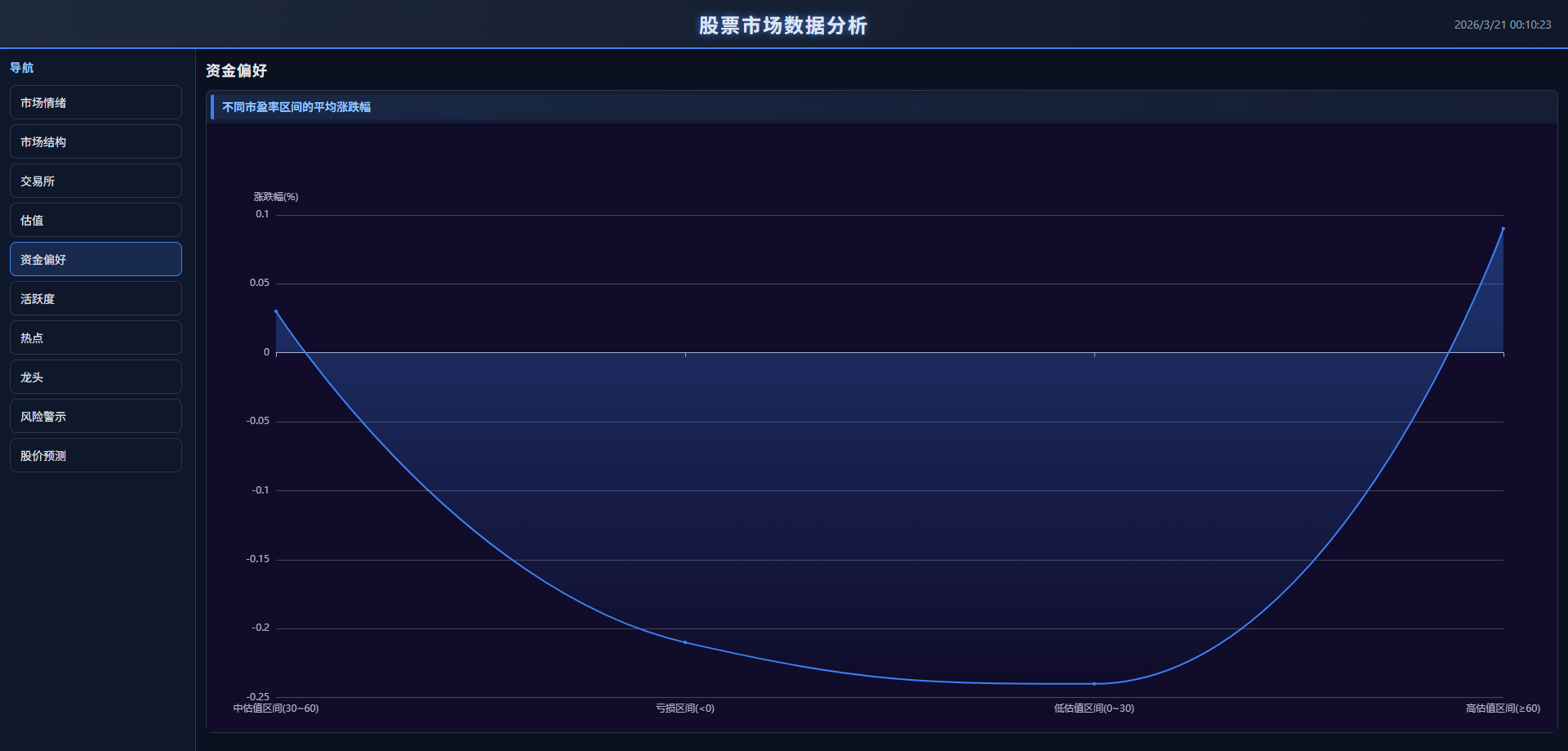Switch to the 活跃度 view
1568x751 pixels.
[x=96, y=299]
